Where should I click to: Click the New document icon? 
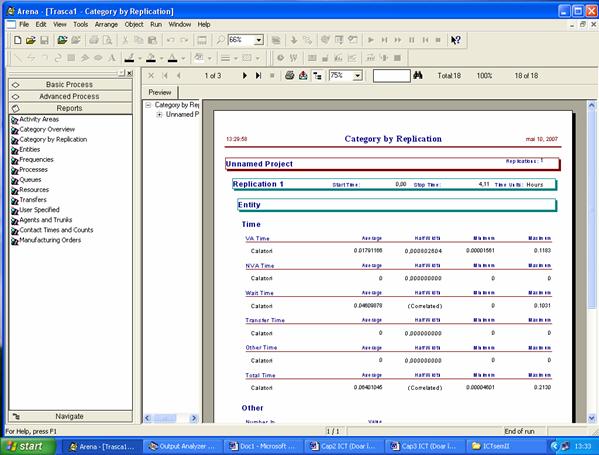(x=17, y=40)
